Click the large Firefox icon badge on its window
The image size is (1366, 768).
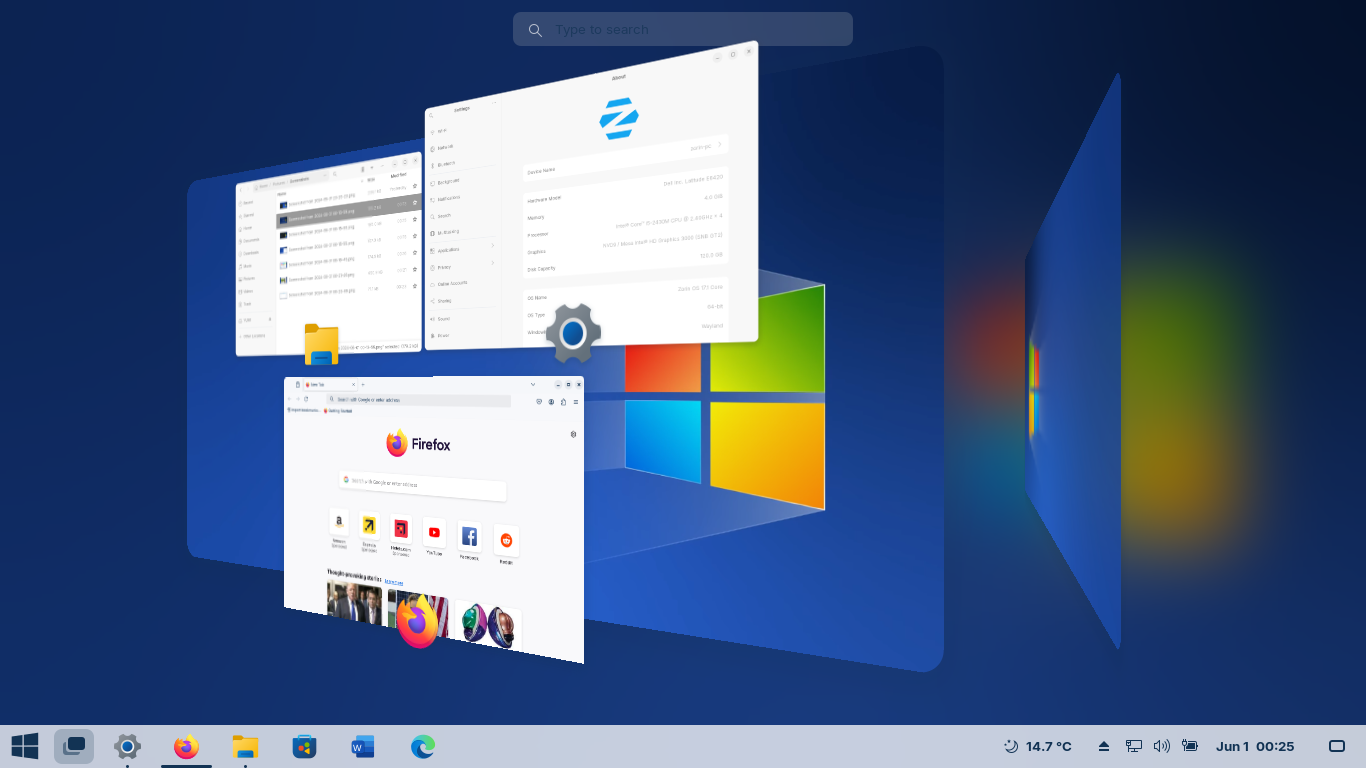(419, 621)
